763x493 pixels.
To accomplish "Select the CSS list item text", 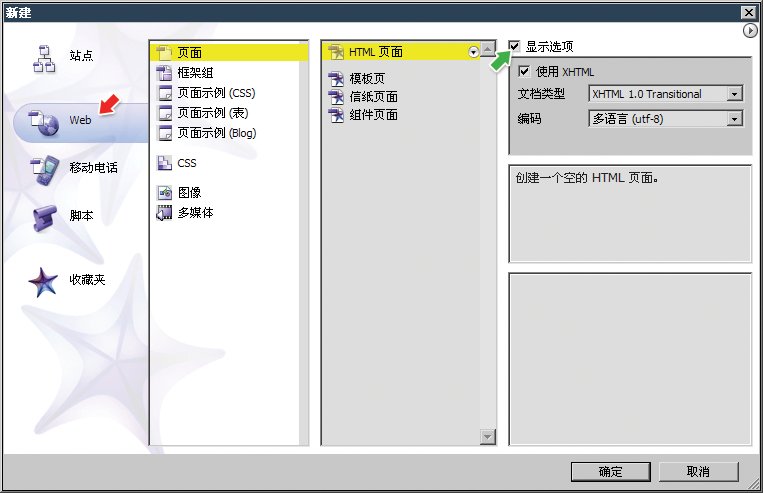I will tap(187, 163).
